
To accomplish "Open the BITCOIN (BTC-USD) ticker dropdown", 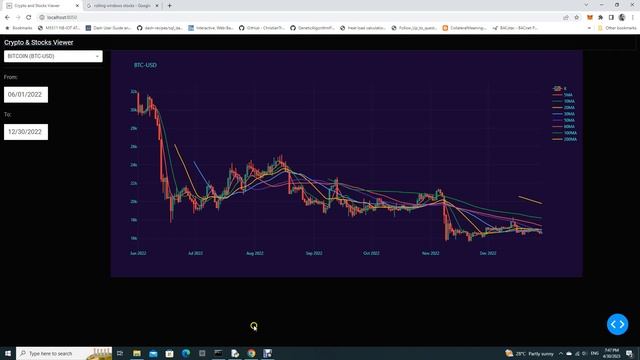I will pos(53,56).
